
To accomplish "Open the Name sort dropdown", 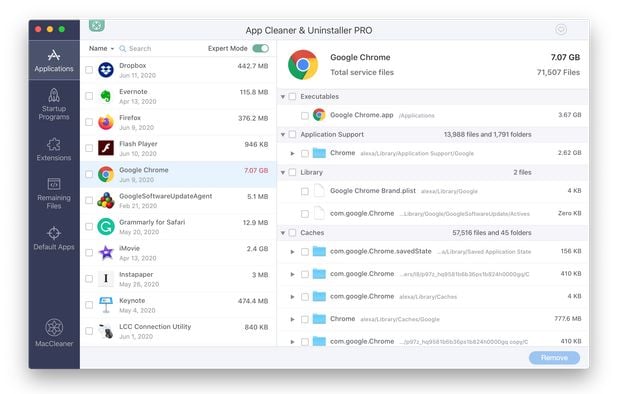I will [x=101, y=48].
